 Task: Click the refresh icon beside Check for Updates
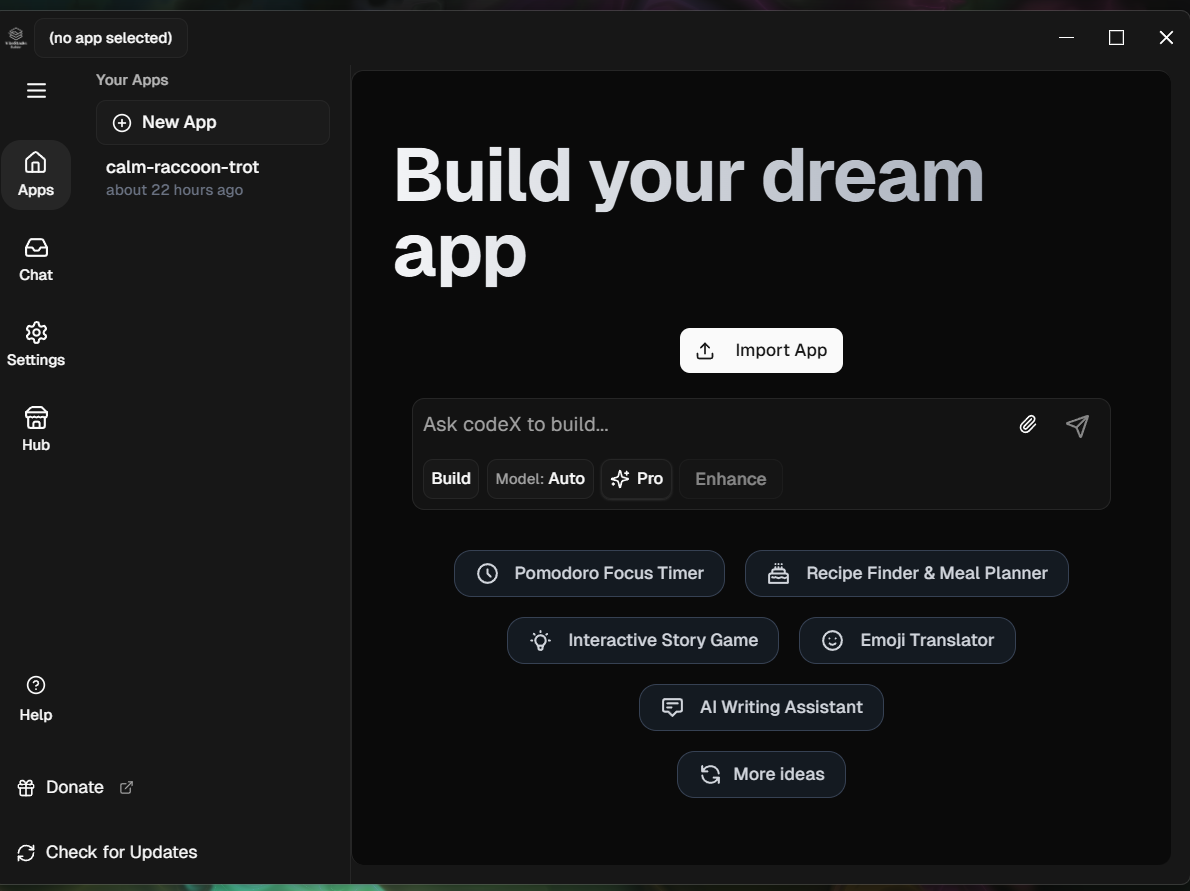(26, 853)
